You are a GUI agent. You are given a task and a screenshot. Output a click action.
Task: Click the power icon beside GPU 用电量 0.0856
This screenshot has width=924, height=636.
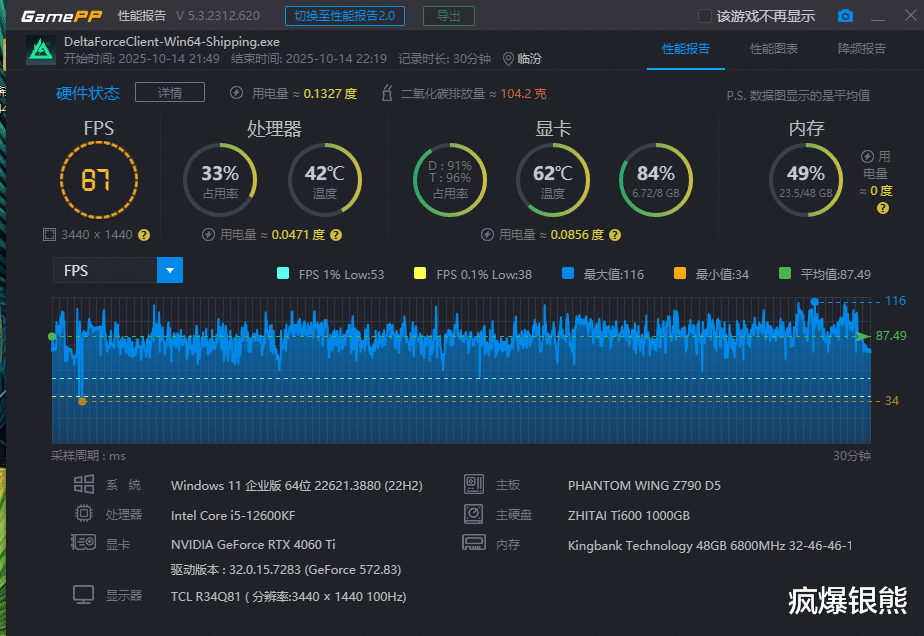[x=487, y=235]
